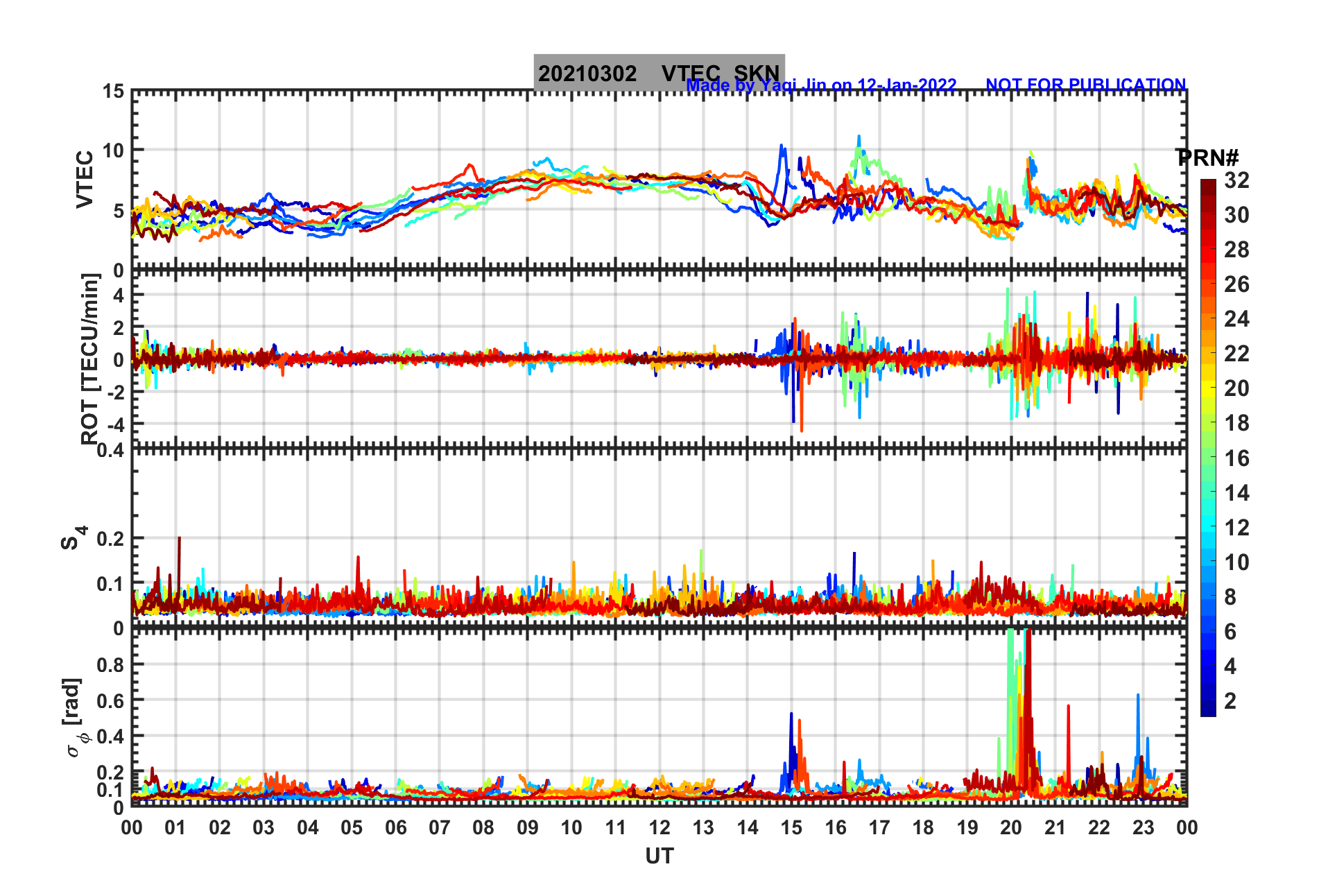The width and height of the screenshot is (1319, 896).
Task: Select colorbar tick label "28"
Action: (x=1236, y=250)
